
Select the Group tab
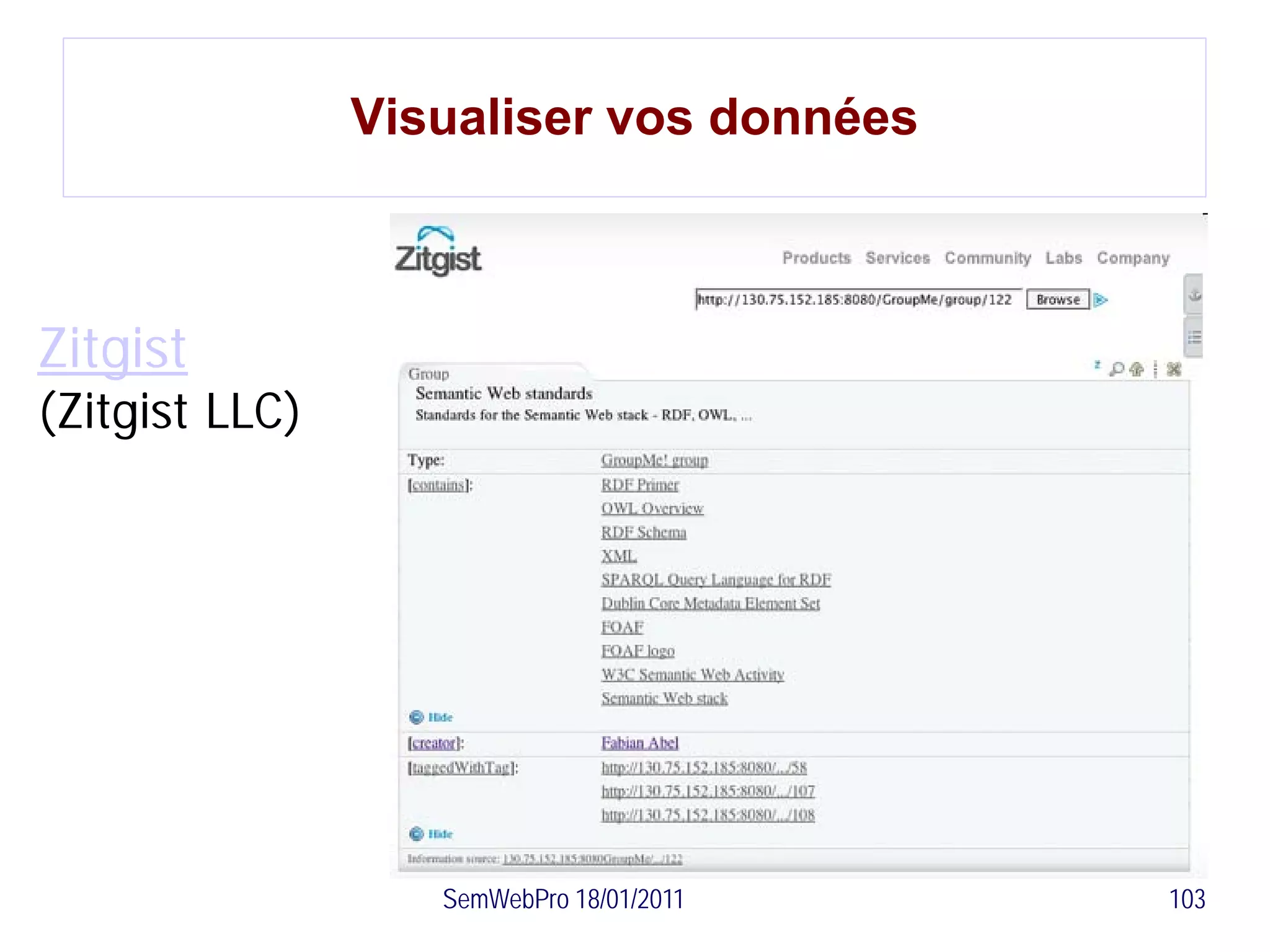coord(429,374)
